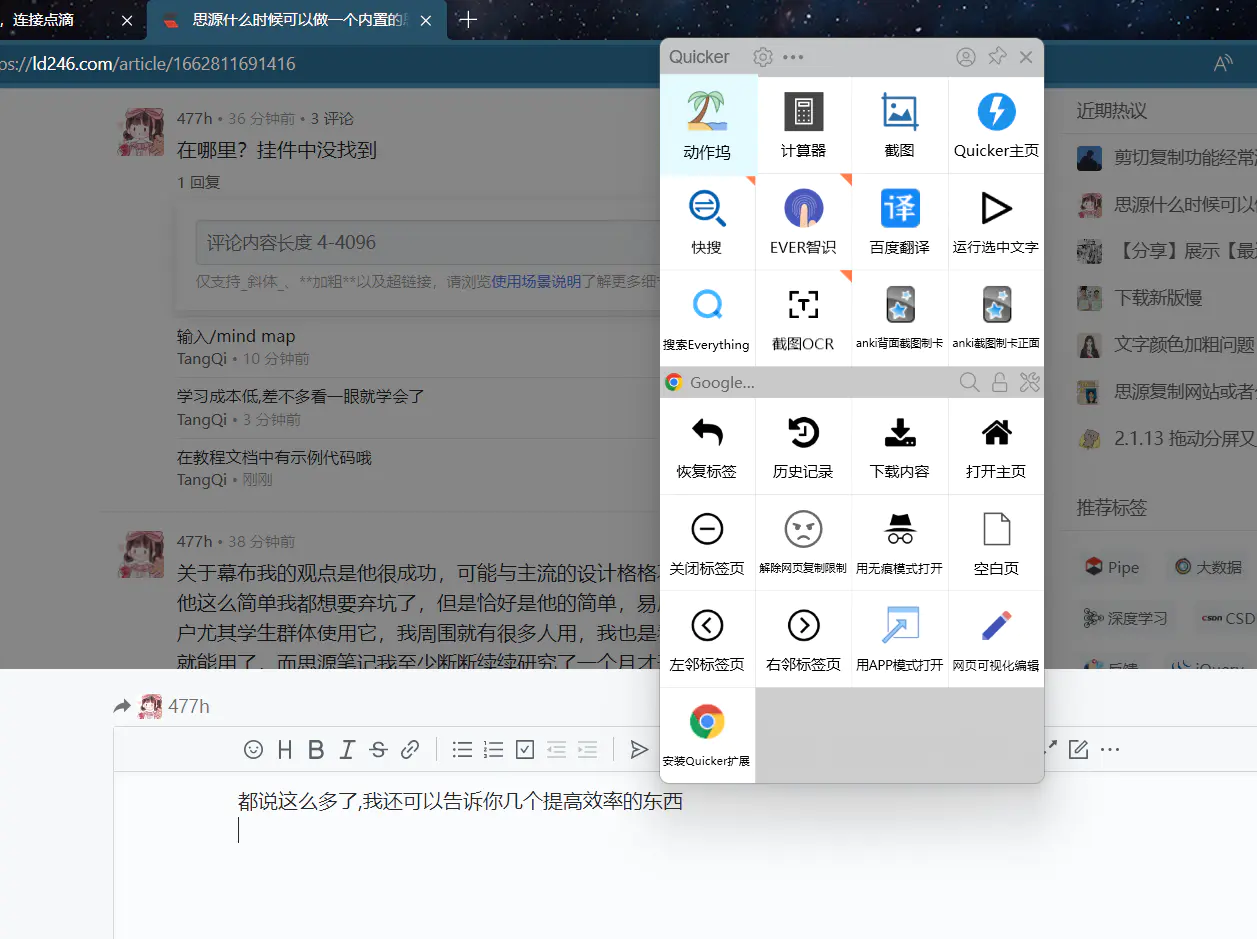Screen dimensions: 1257x939
Task: Toggle lock icon in Google panel header
Action: pos(999,382)
